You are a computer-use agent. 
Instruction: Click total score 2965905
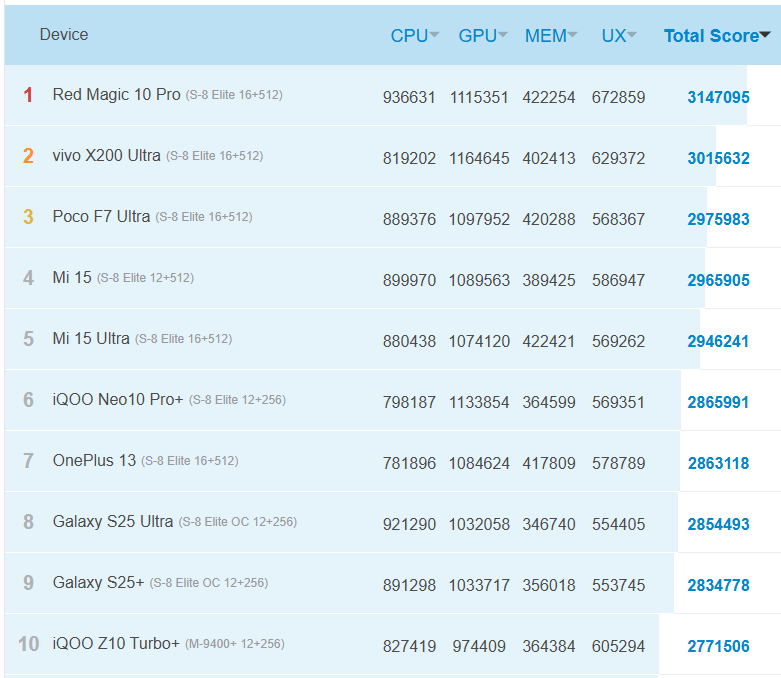point(718,280)
